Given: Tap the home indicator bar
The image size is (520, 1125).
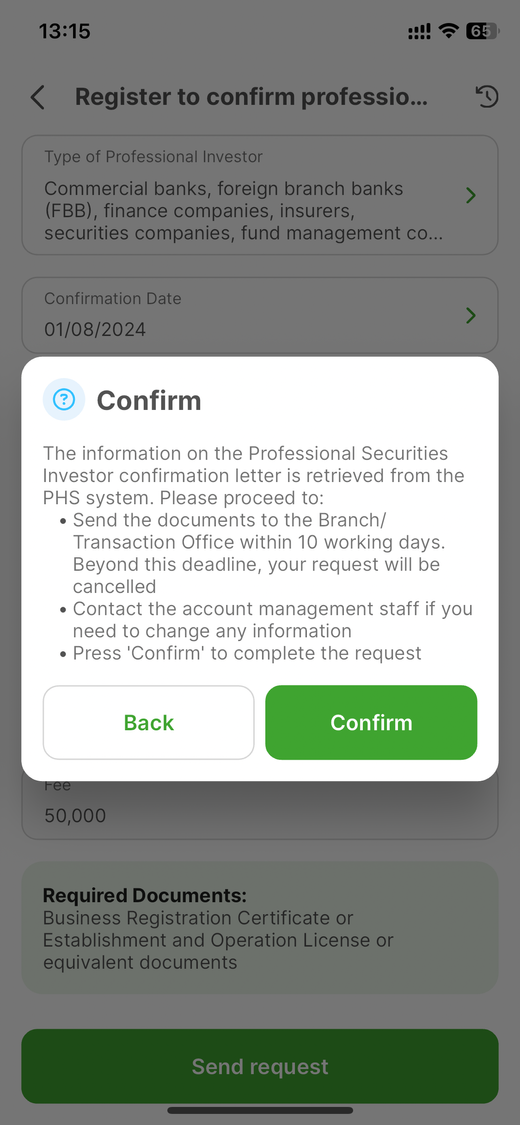Looking at the screenshot, I should (x=260, y=1110).
